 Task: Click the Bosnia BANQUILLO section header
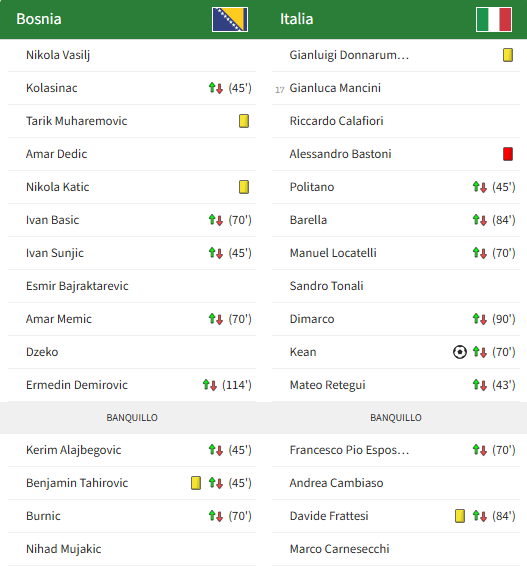tap(132, 418)
